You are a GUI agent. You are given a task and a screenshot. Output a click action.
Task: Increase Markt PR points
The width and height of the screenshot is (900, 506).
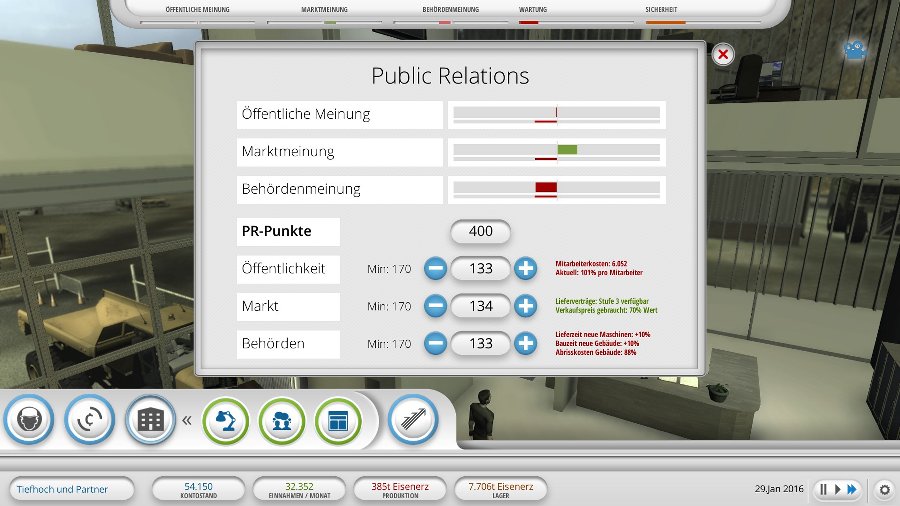click(526, 306)
